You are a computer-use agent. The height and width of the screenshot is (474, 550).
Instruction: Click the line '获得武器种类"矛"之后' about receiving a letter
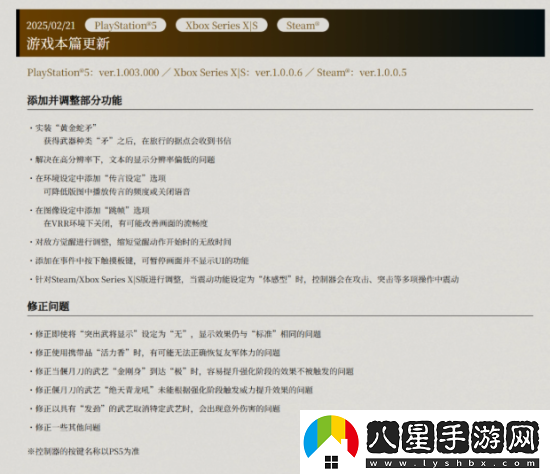(x=137, y=141)
